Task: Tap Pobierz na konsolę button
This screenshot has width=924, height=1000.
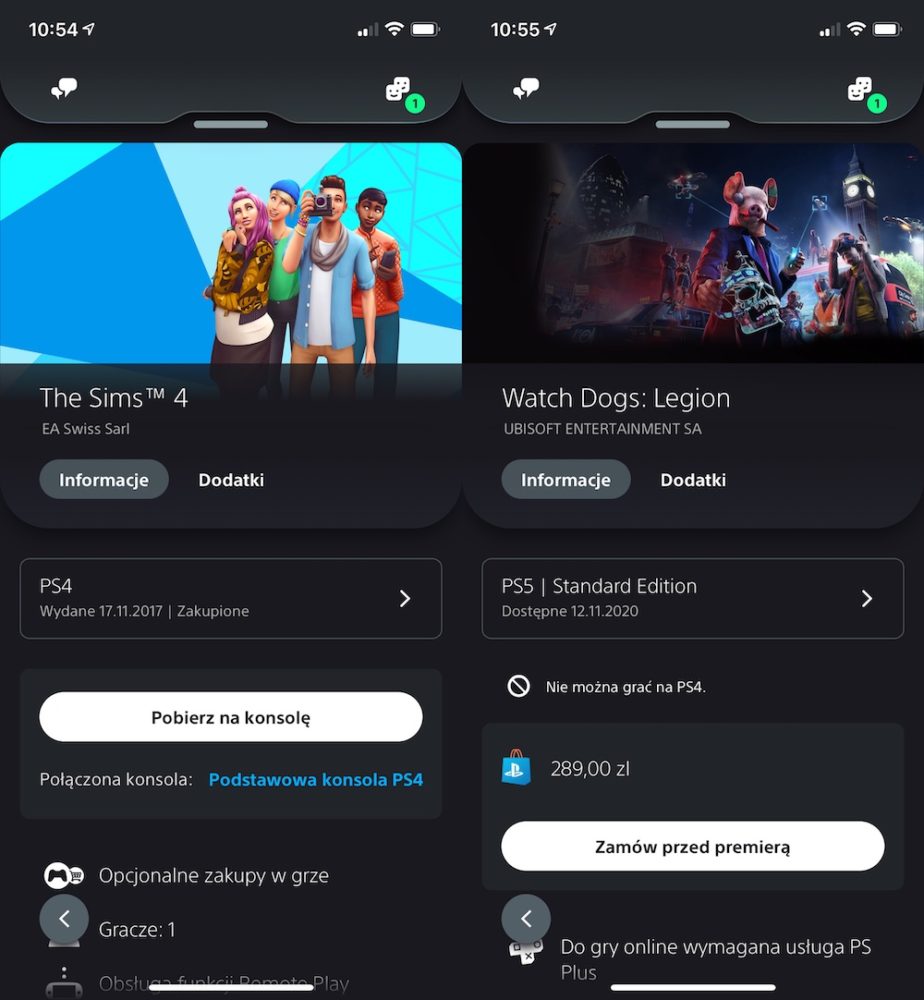Action: (231, 717)
